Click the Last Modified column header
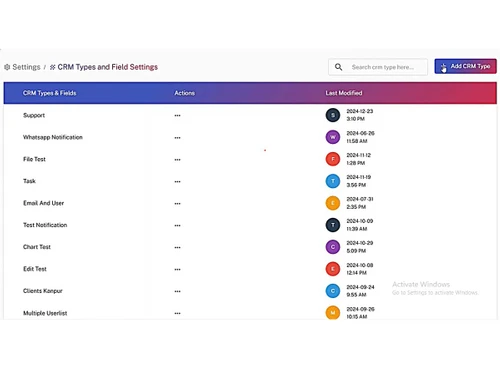 point(344,93)
